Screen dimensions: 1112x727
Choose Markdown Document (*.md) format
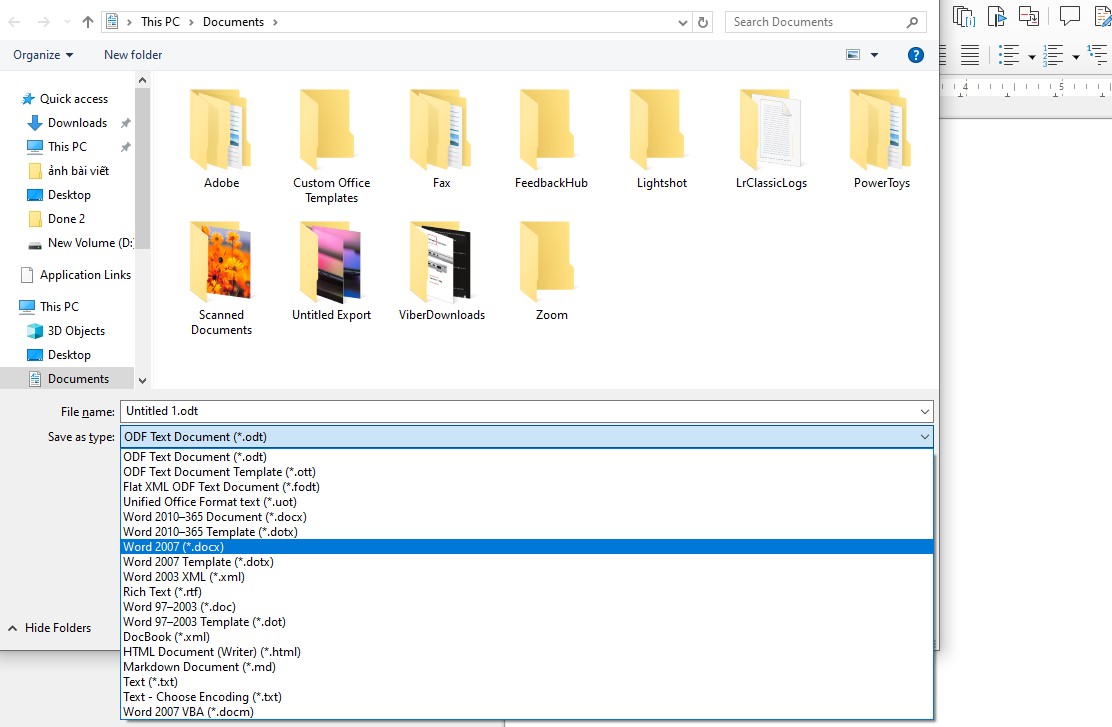point(527,667)
